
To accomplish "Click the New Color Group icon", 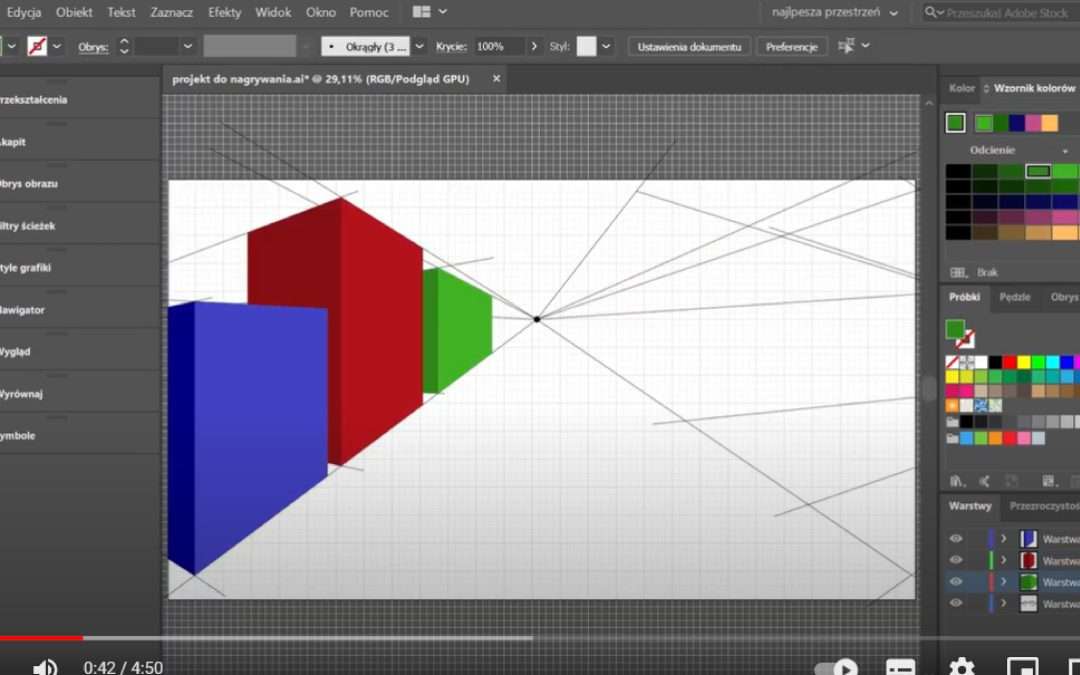I will click(x=1048, y=481).
